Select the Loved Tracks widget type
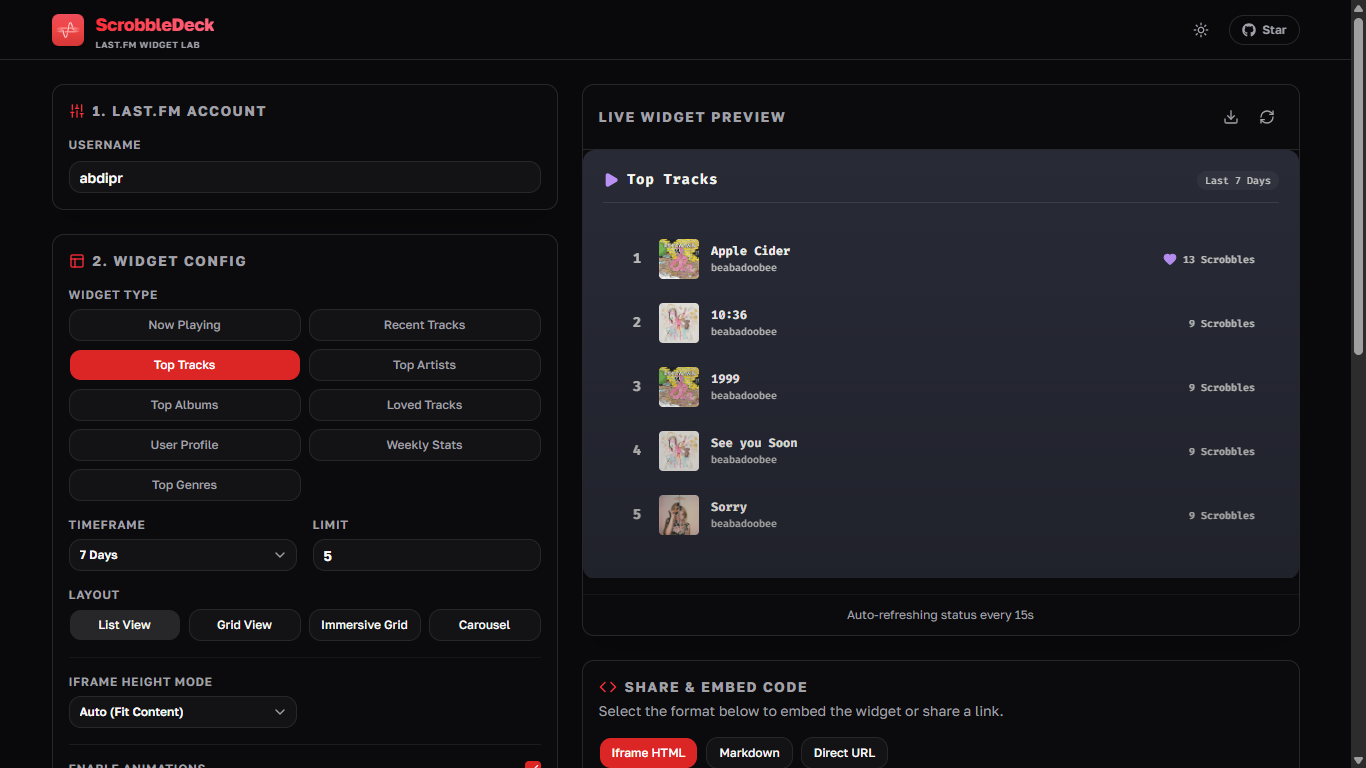Image resolution: width=1366 pixels, height=768 pixels. pos(425,405)
